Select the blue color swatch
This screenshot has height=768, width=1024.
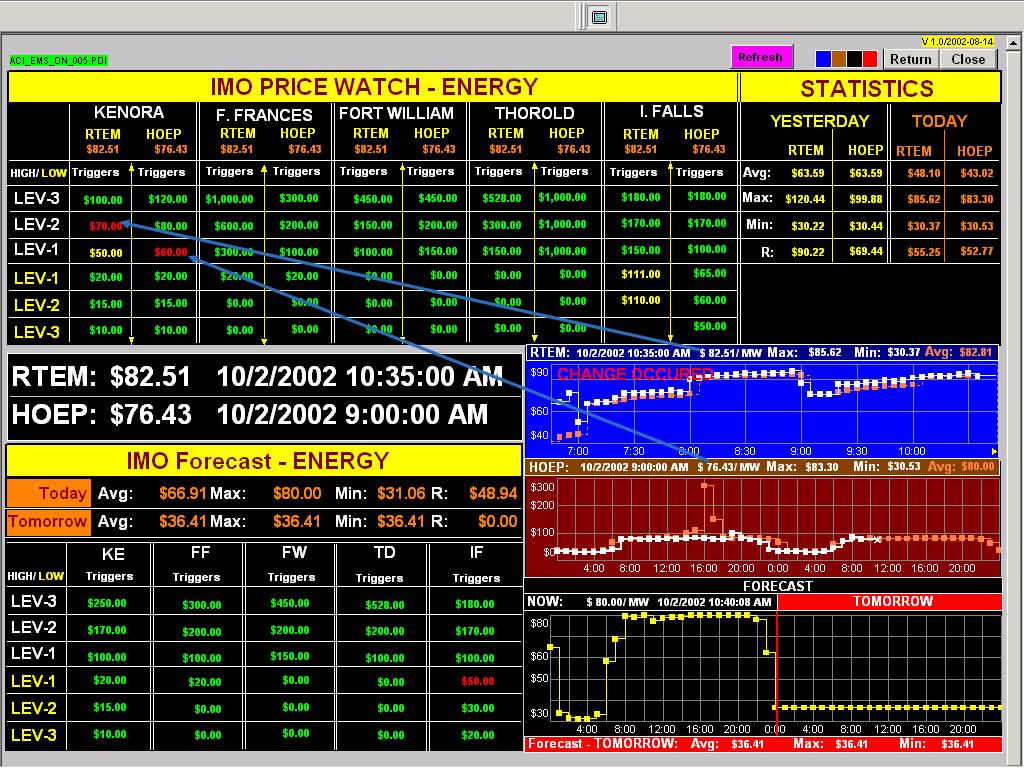click(x=824, y=59)
